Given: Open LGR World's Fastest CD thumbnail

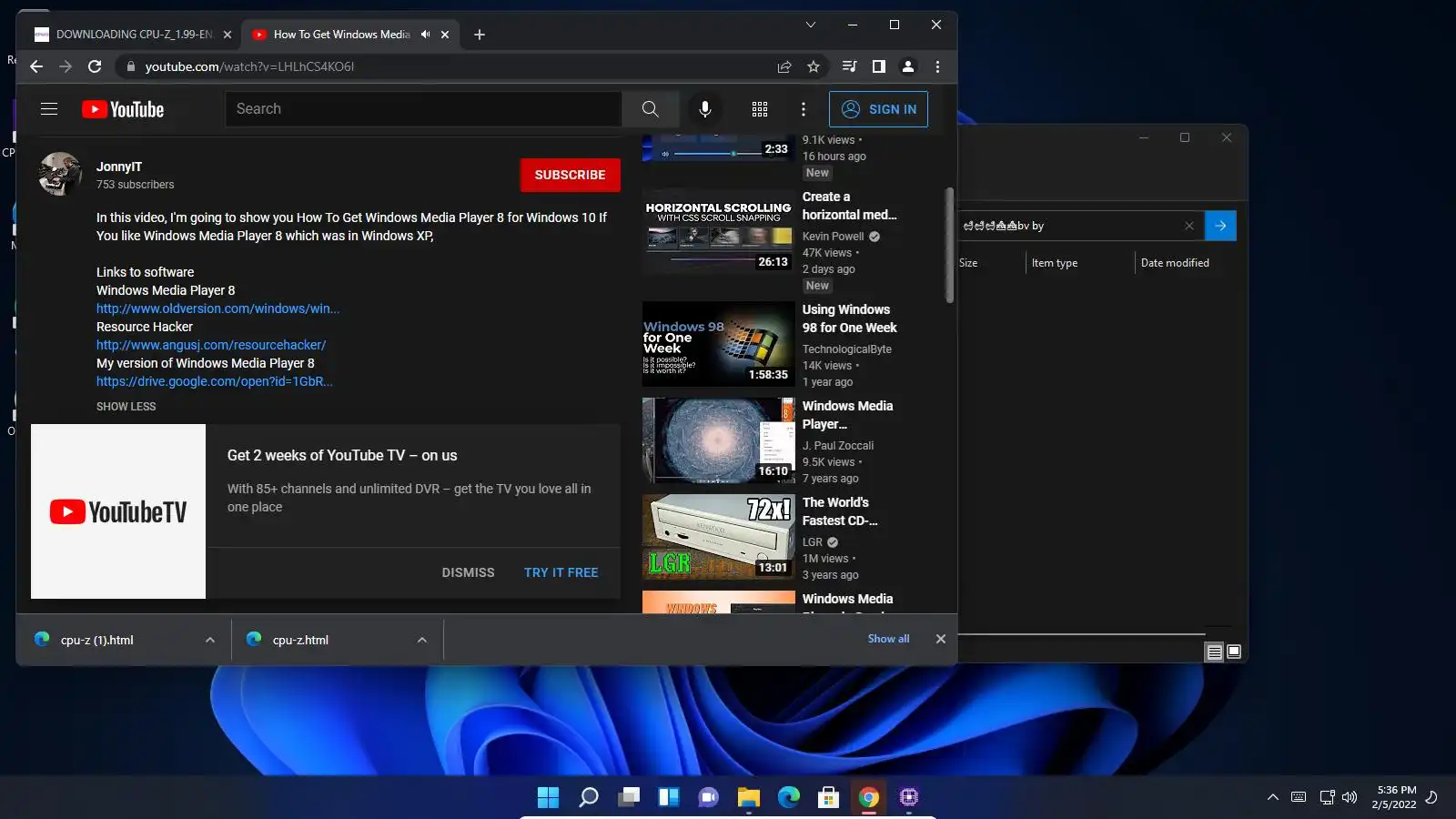Looking at the screenshot, I should click(719, 537).
